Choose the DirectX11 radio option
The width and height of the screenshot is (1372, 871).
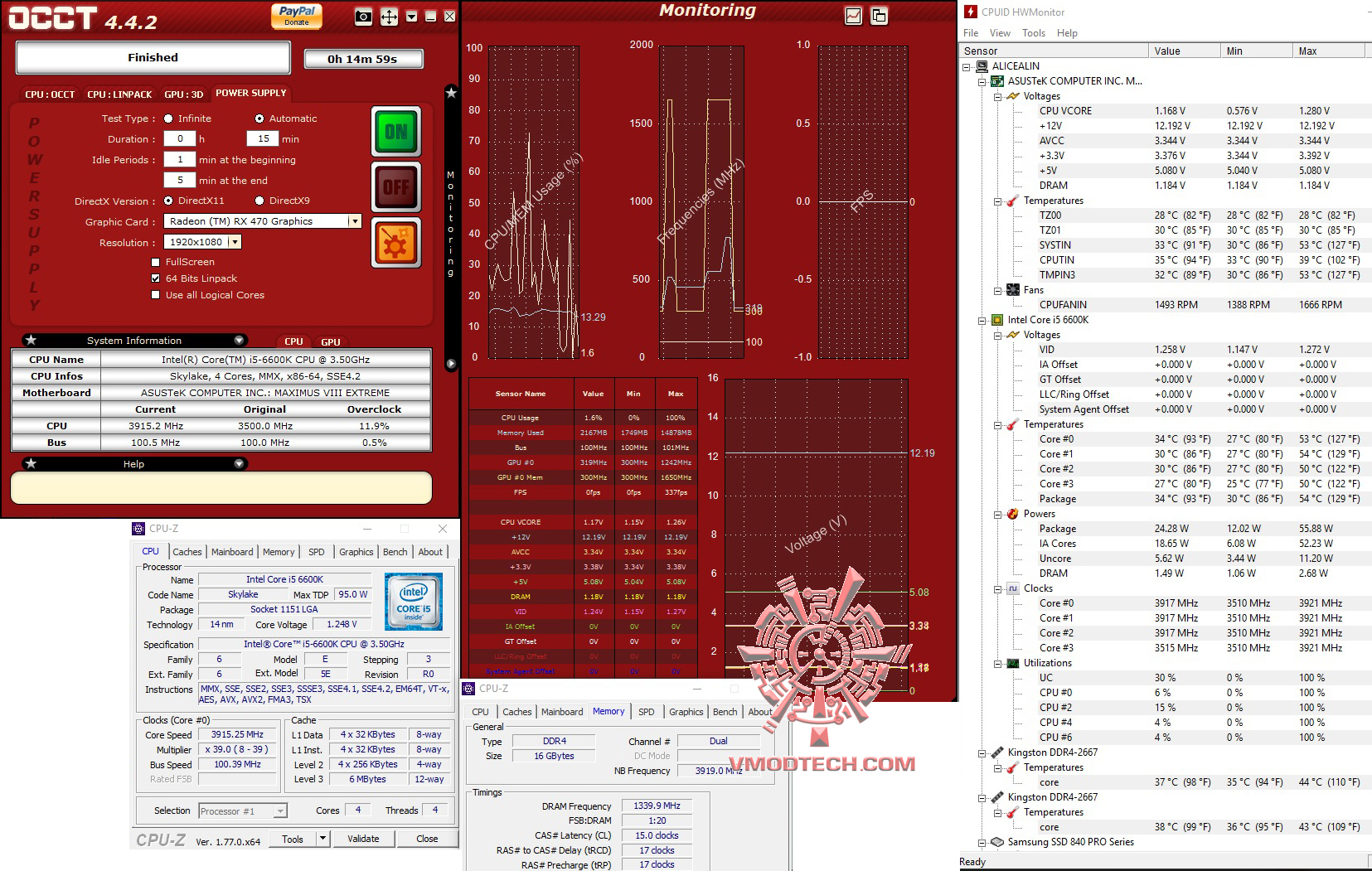(x=168, y=201)
